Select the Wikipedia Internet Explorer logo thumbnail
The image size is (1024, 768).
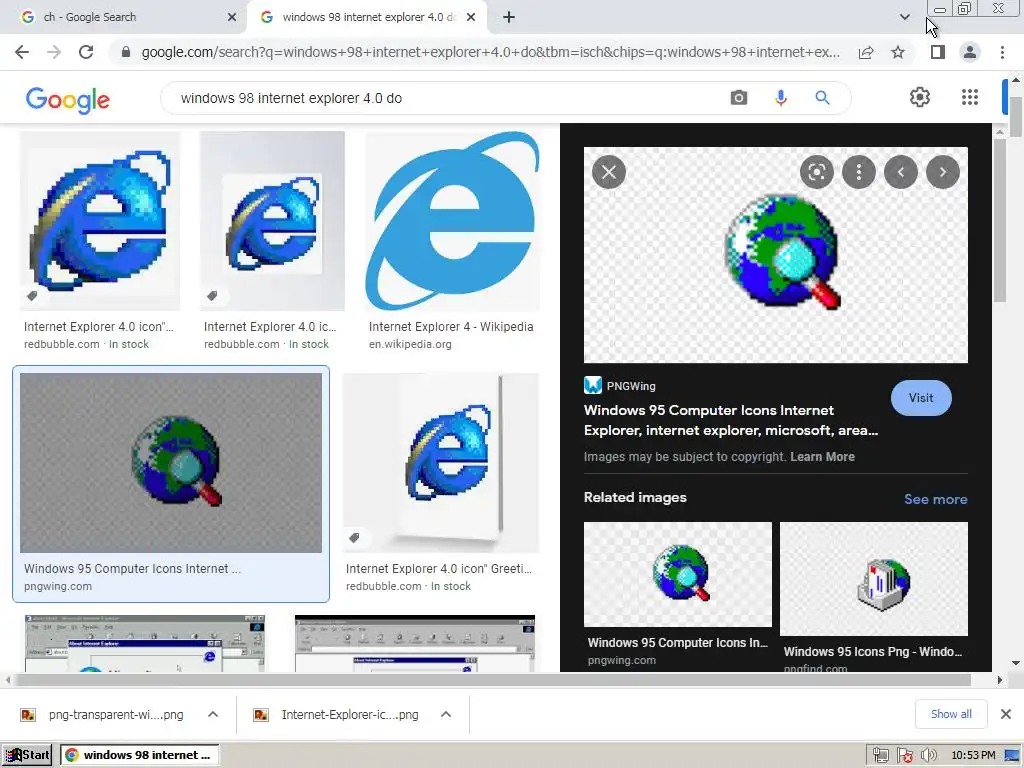[x=452, y=221]
